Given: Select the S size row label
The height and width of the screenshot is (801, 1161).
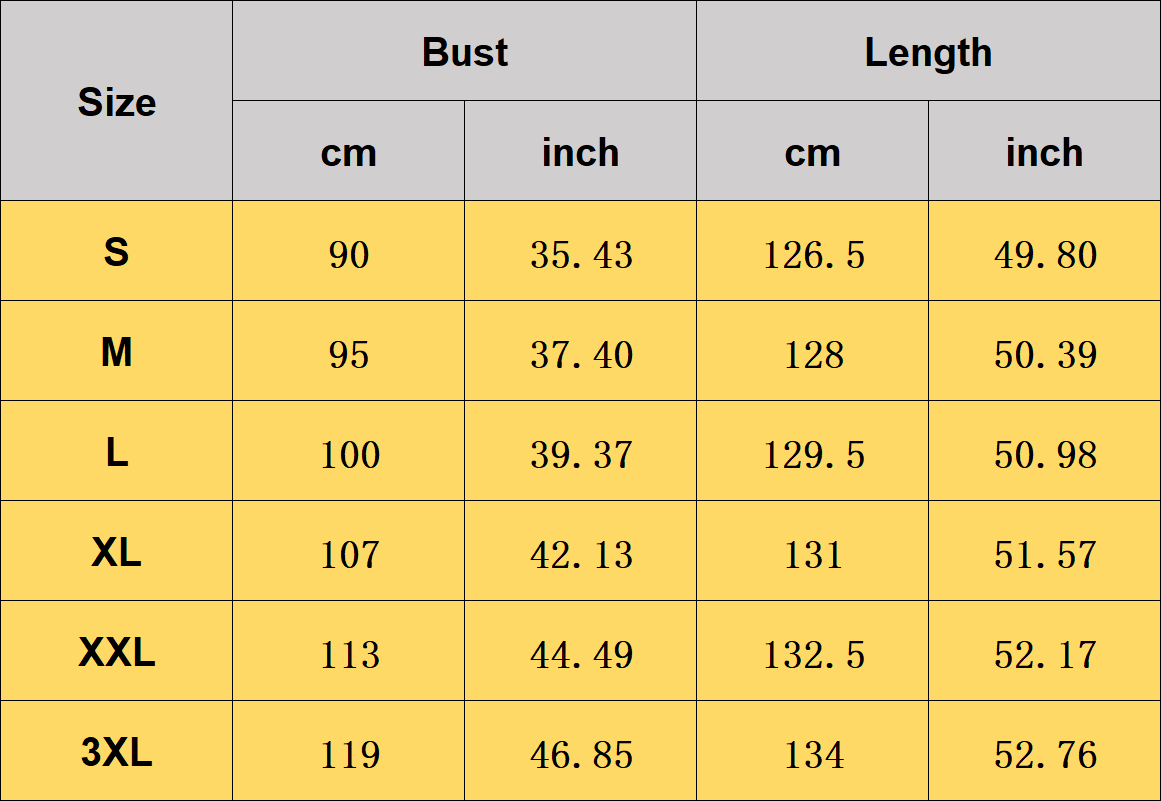Looking at the screenshot, I should point(116,252).
